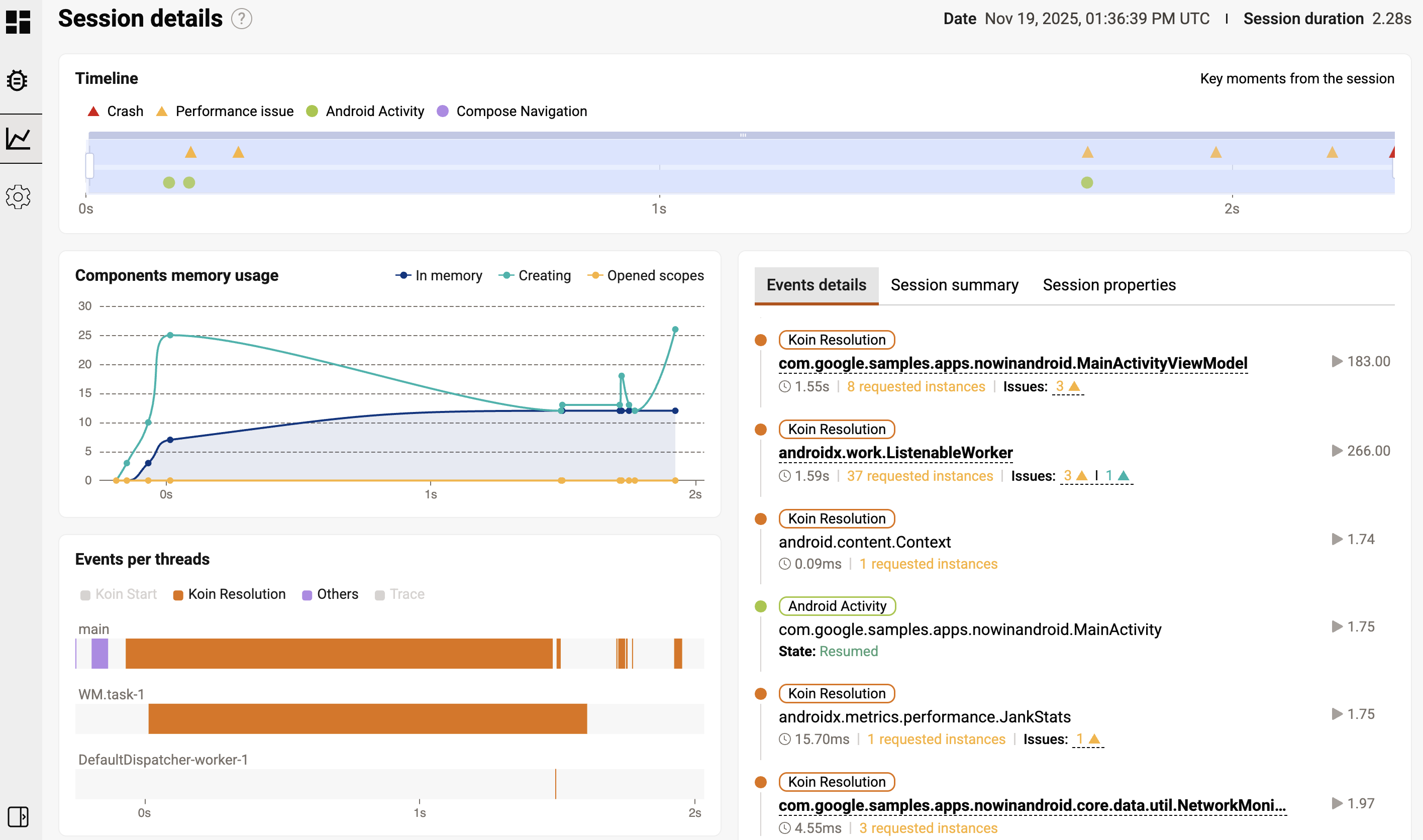Expand issues list for MainActivityViewModel
This screenshot has height=840, width=1423.
[1068, 387]
